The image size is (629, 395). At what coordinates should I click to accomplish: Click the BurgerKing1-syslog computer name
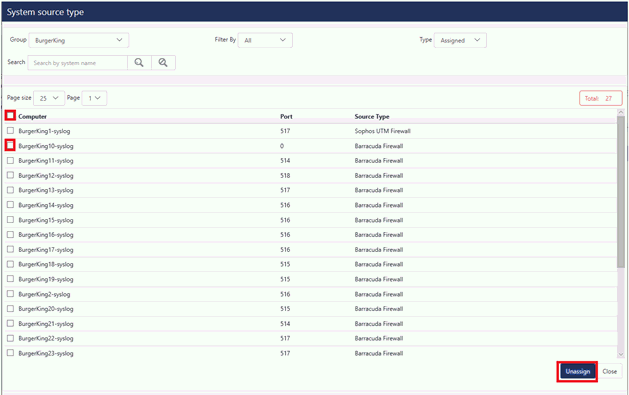(44, 131)
